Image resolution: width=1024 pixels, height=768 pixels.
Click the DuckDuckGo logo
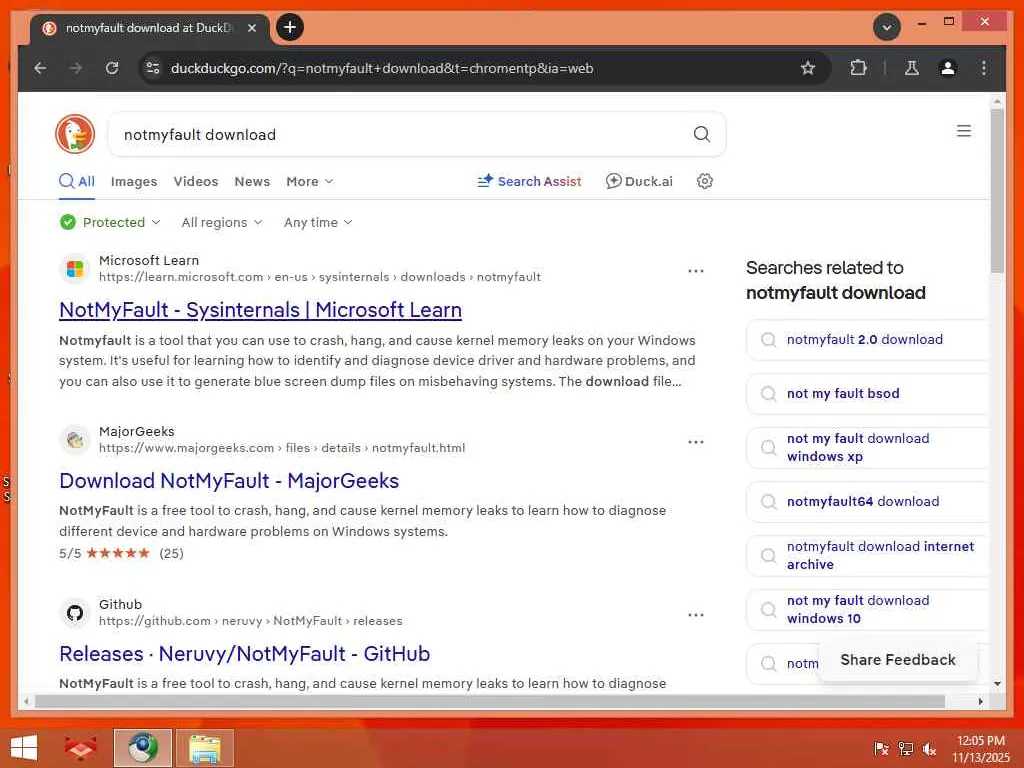click(75, 134)
